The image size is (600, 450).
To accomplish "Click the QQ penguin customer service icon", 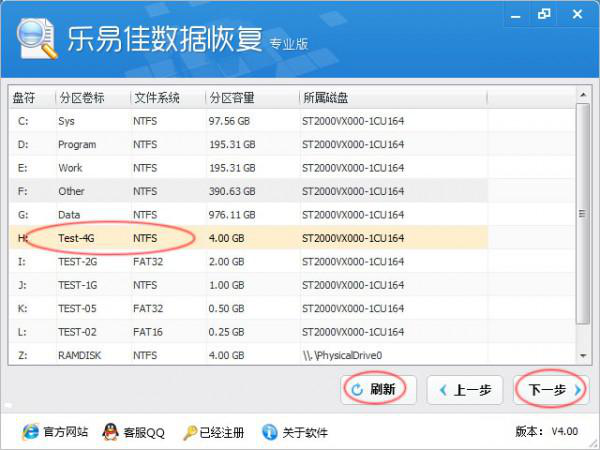I will 110,432.
